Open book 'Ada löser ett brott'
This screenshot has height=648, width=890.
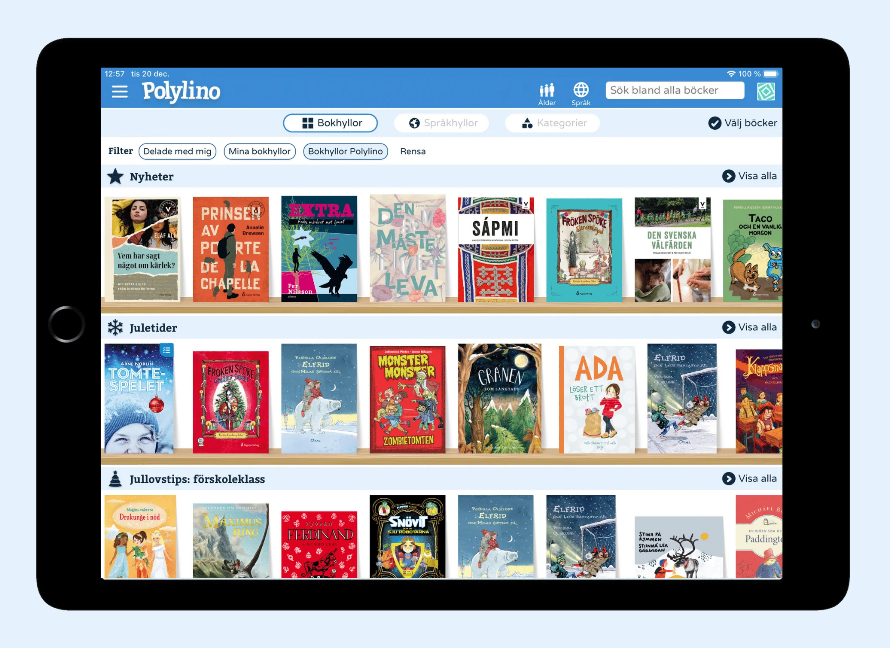pyautogui.click(x=597, y=399)
